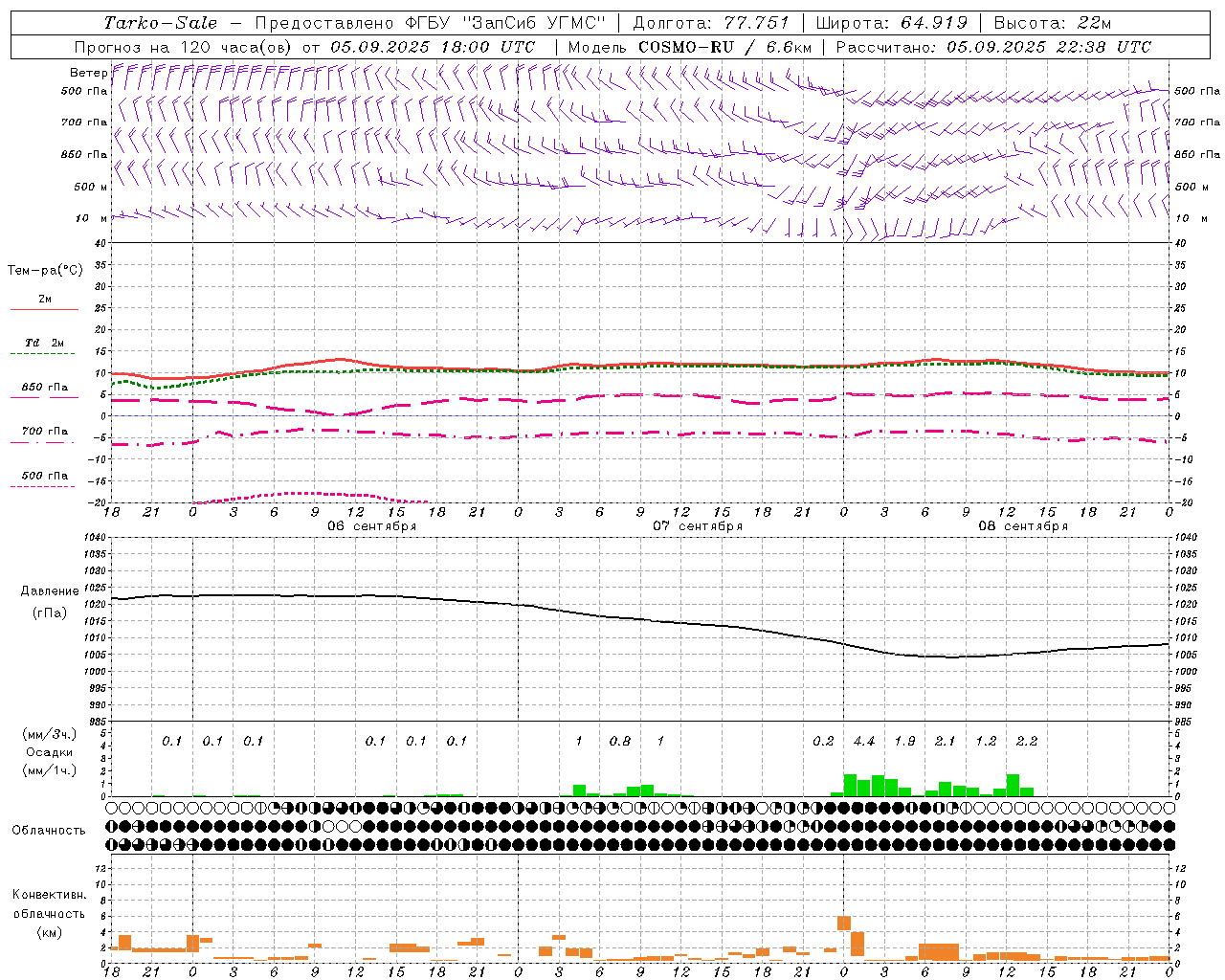Select 'Рассчитано: 05.09.2025 22:38 UTC' timestamp

tap(993, 47)
